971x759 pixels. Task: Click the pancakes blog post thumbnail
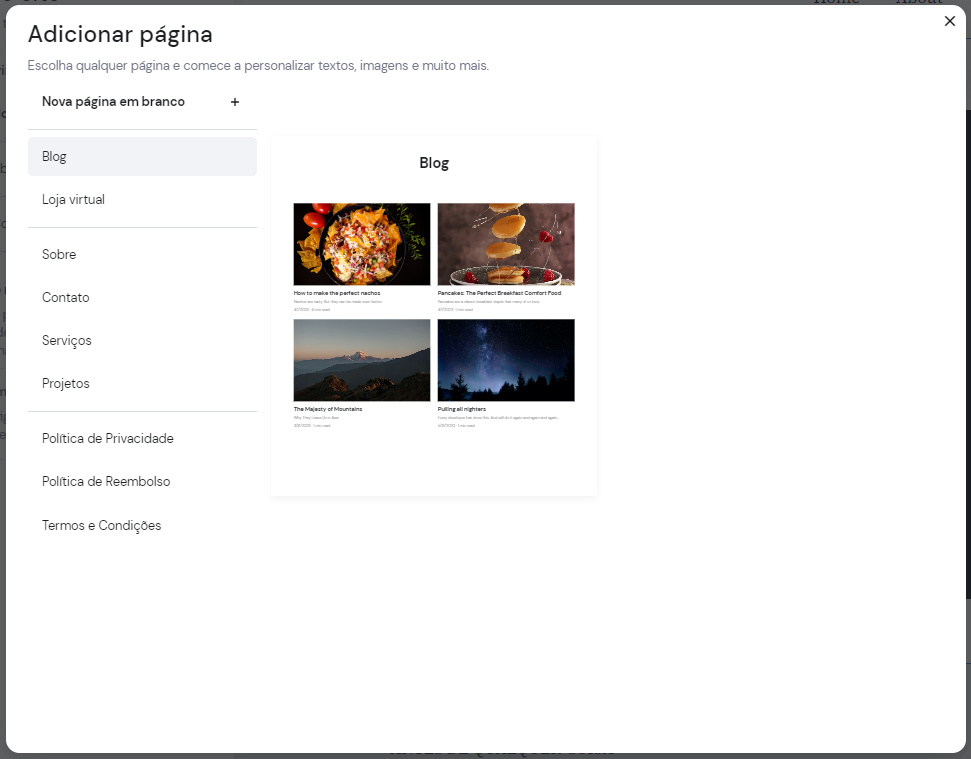[x=506, y=243]
